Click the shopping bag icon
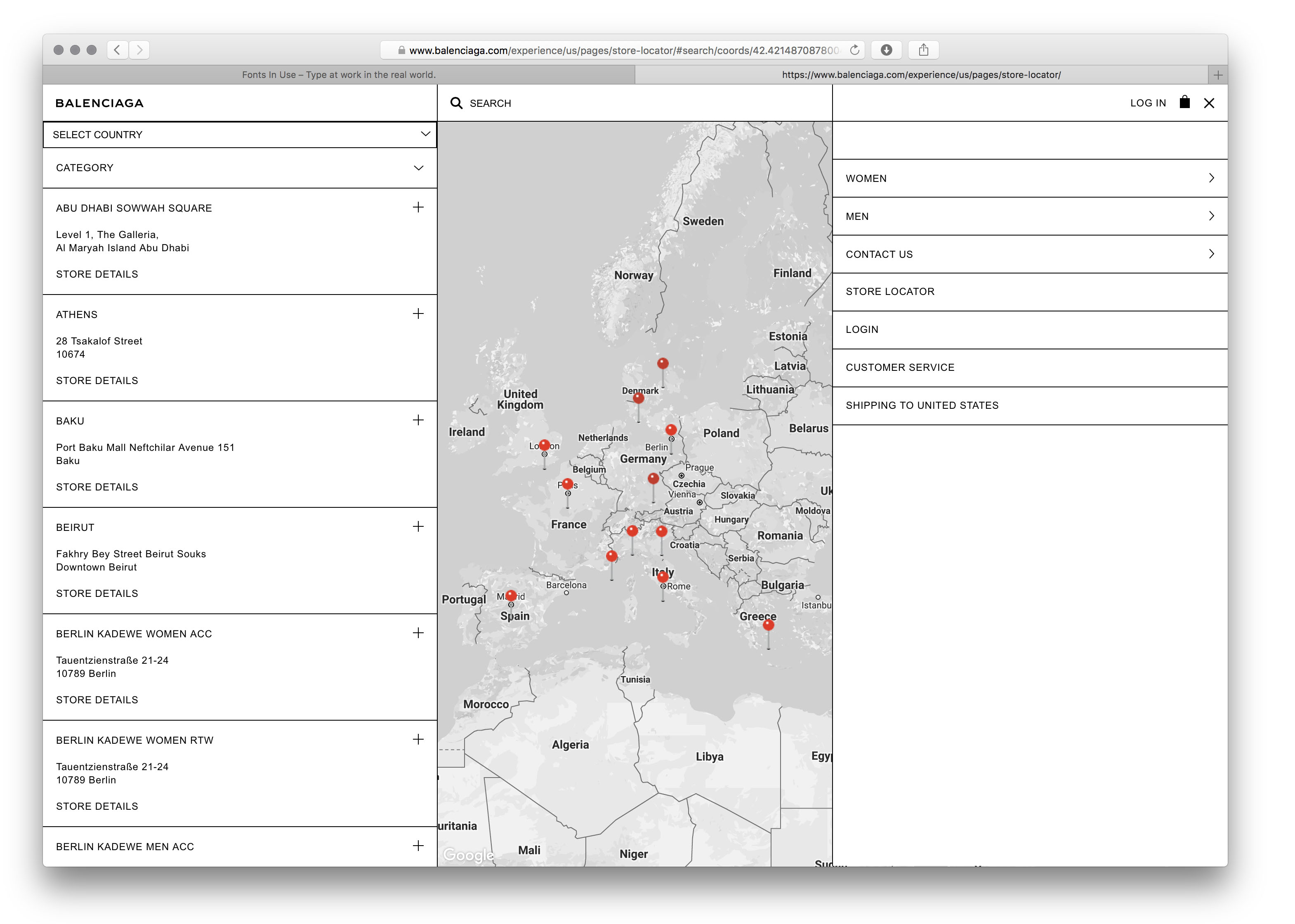Screen dimensions: 1295x924 click(x=1184, y=102)
